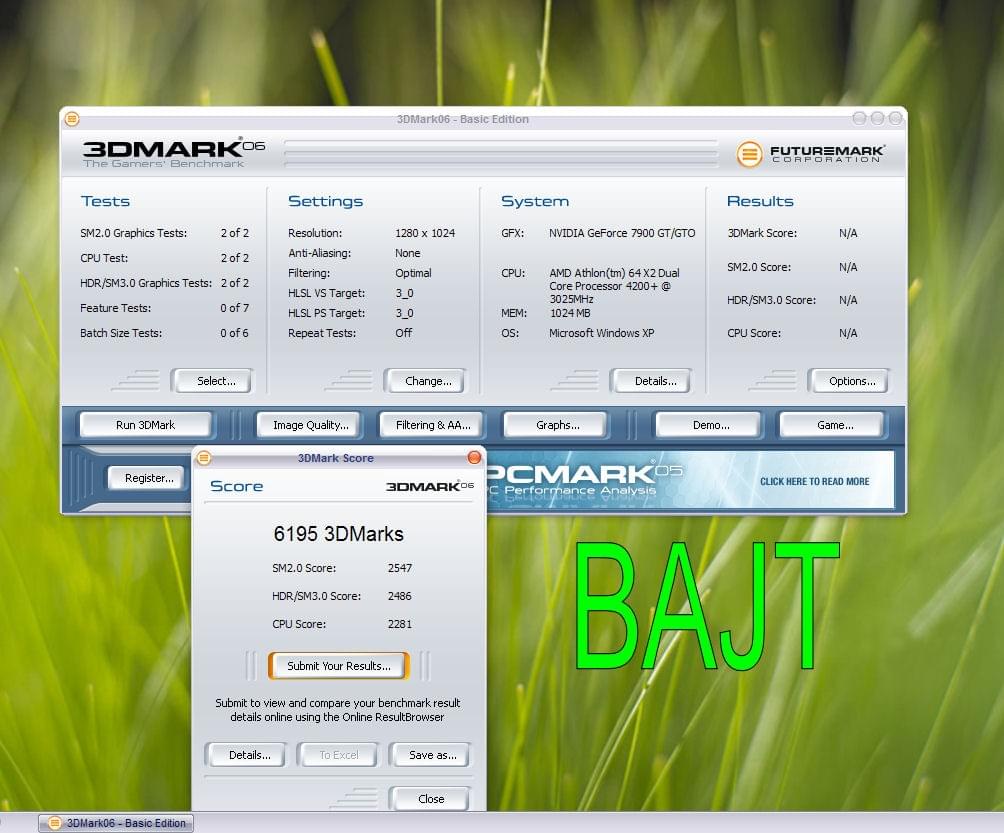Click the 'Results' section heading
Image resolution: width=1004 pixels, height=833 pixels.
coord(760,201)
